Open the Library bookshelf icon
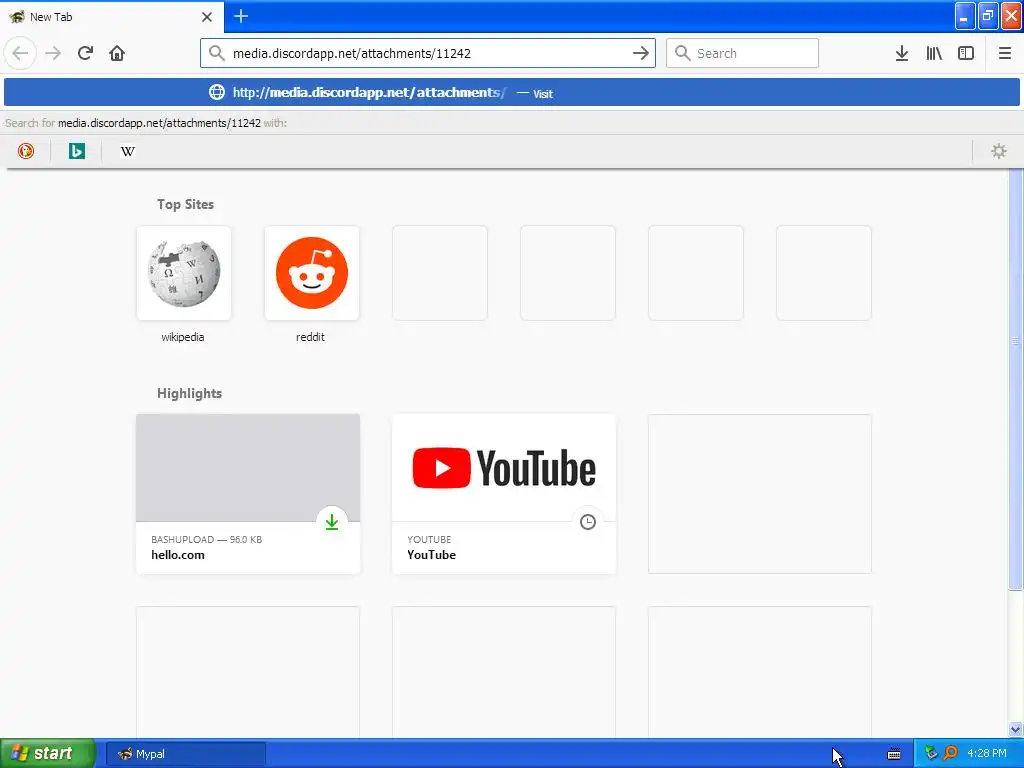Screen dimensions: 1024x768 click(934, 53)
